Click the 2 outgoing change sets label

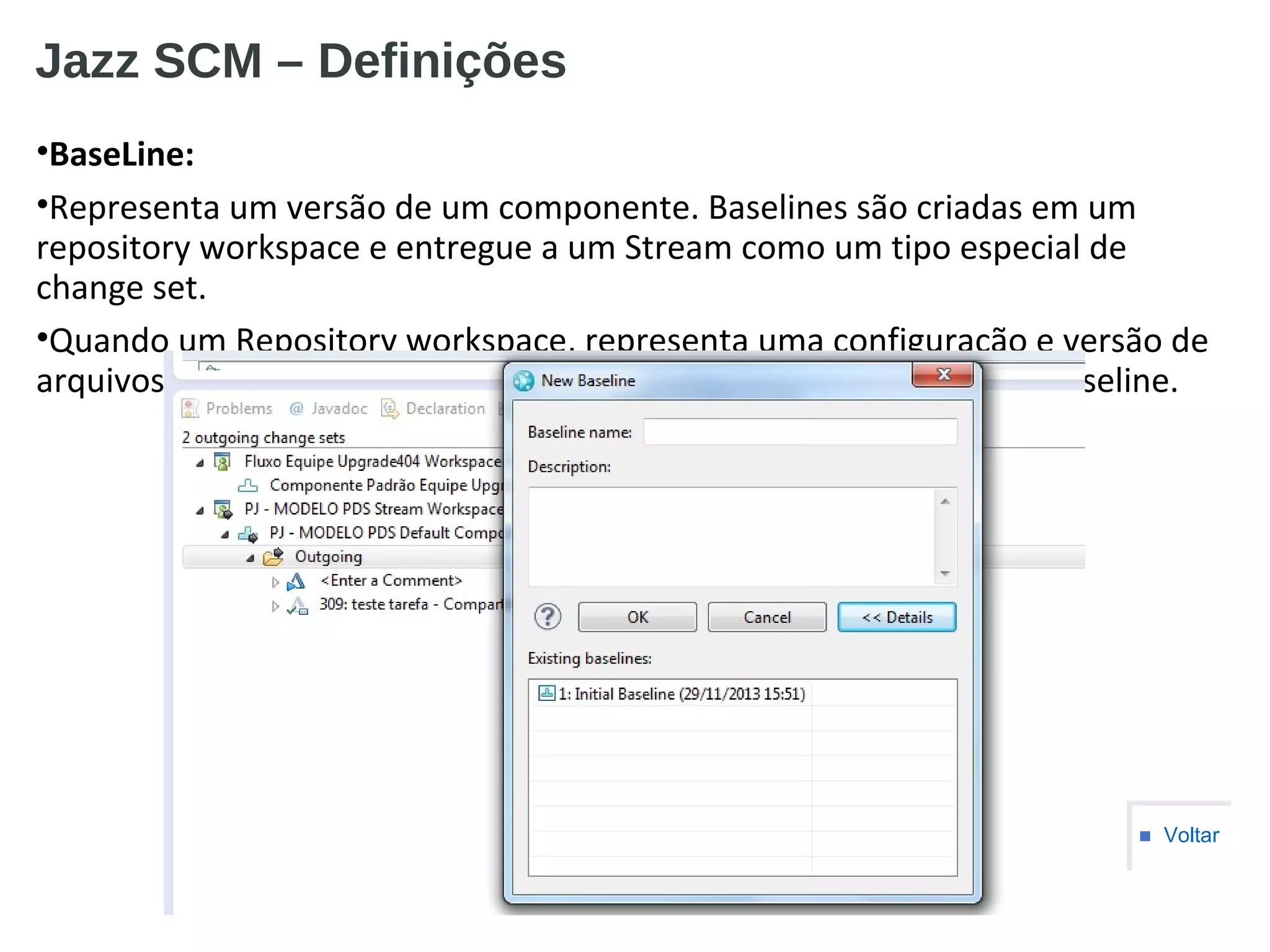[264, 438]
